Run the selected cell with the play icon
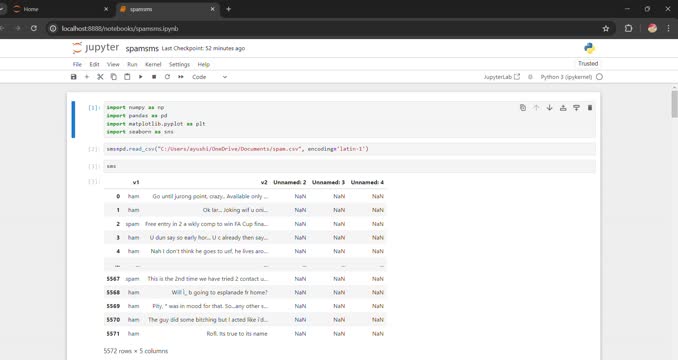Viewport: 678px width, 360px height. (141, 77)
